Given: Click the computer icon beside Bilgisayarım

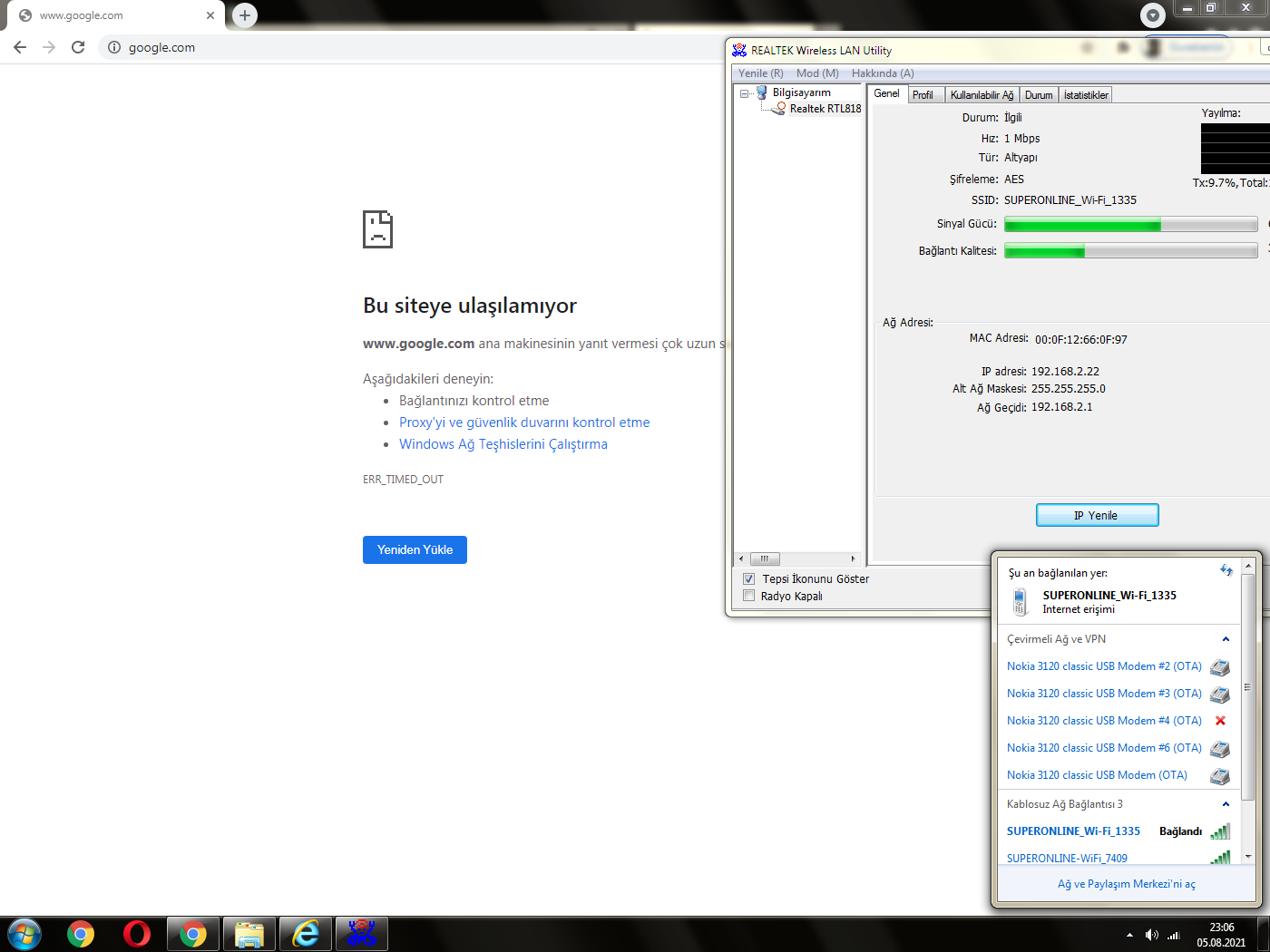Looking at the screenshot, I should coord(761,92).
